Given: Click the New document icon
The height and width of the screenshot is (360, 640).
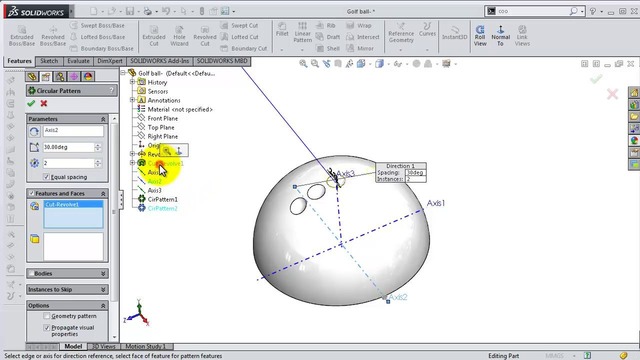Looking at the screenshot, I should coord(93,11).
